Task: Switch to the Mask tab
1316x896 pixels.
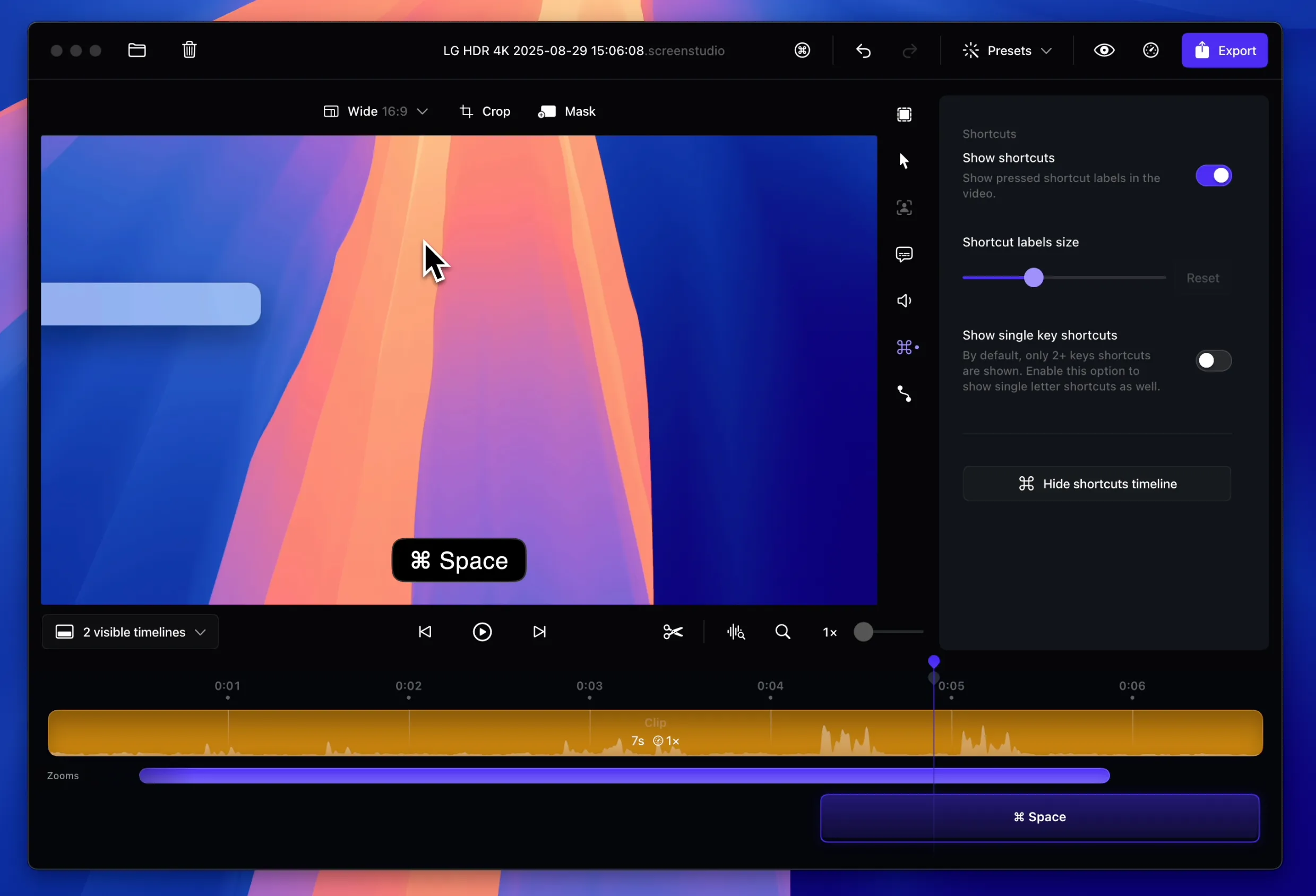Action: [567, 111]
